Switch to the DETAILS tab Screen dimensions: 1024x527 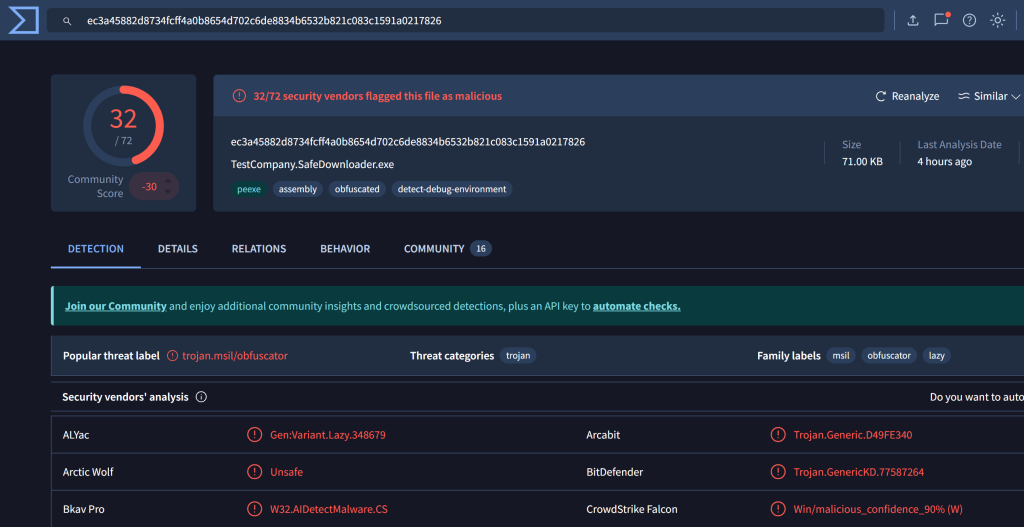[x=178, y=249]
